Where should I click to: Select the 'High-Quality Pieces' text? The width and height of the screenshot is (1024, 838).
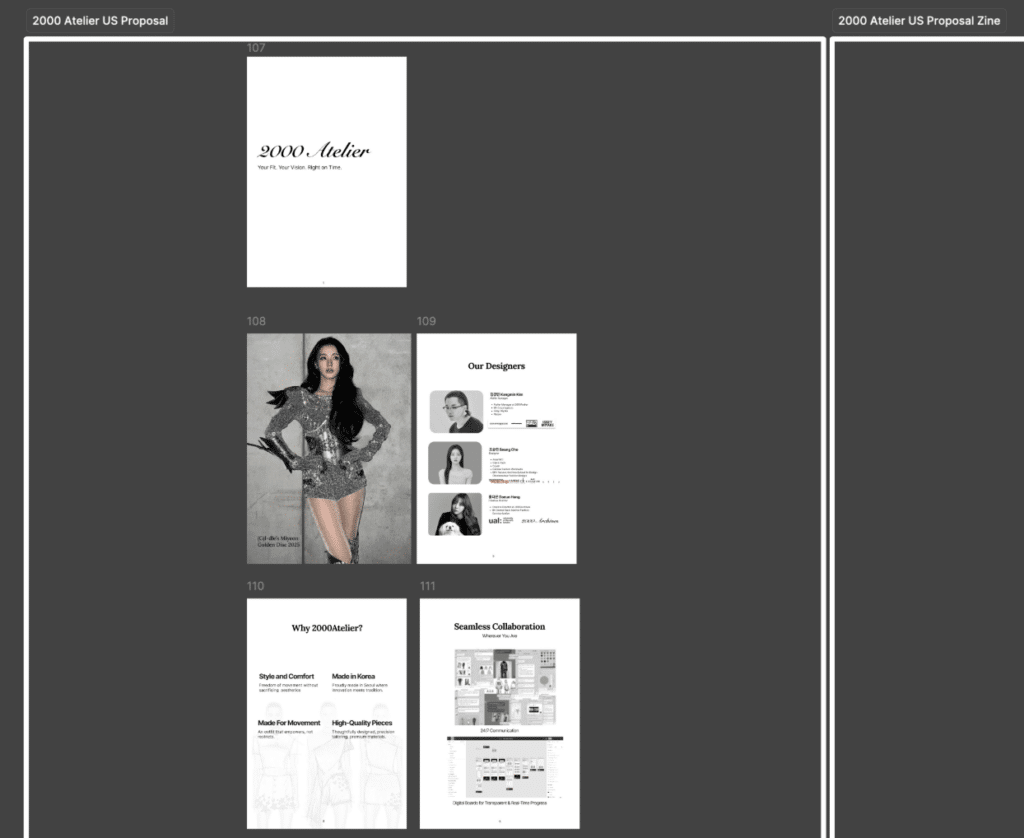[x=362, y=723]
